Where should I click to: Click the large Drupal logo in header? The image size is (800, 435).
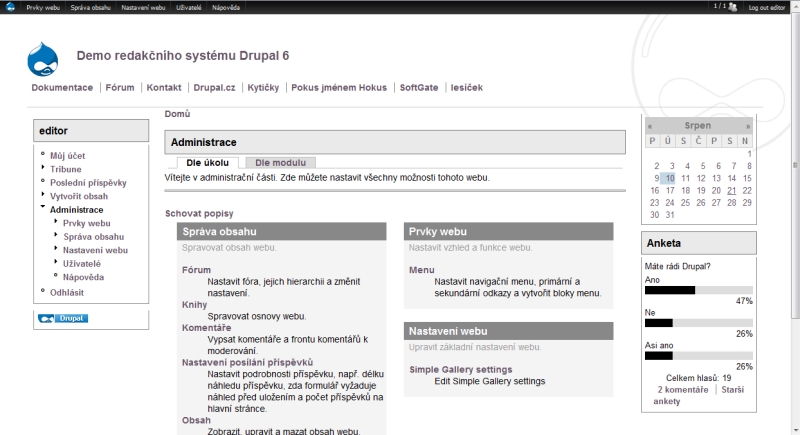[43, 59]
